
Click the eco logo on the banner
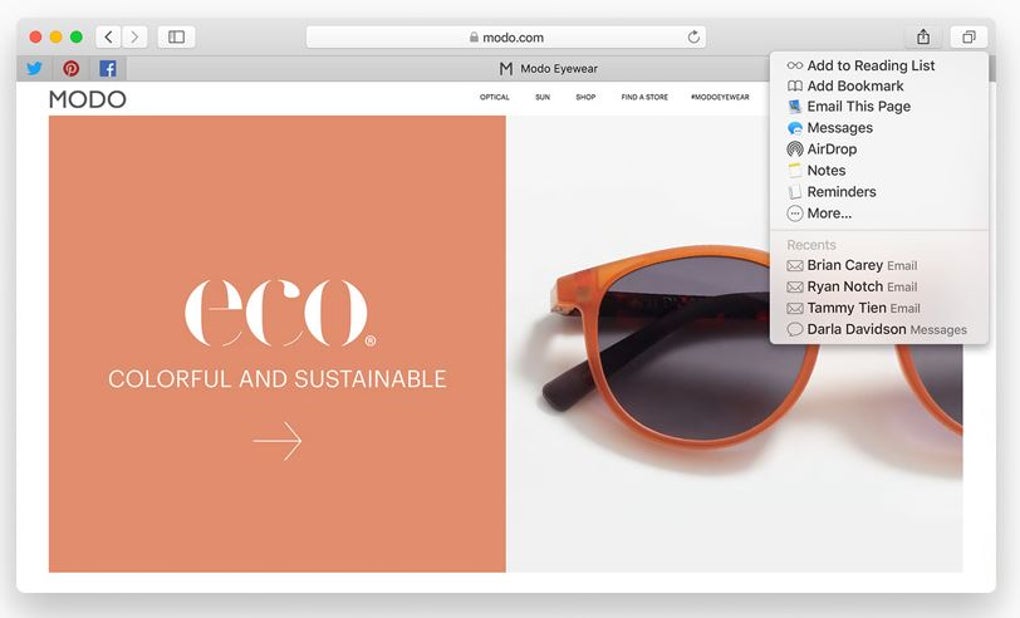coord(280,313)
